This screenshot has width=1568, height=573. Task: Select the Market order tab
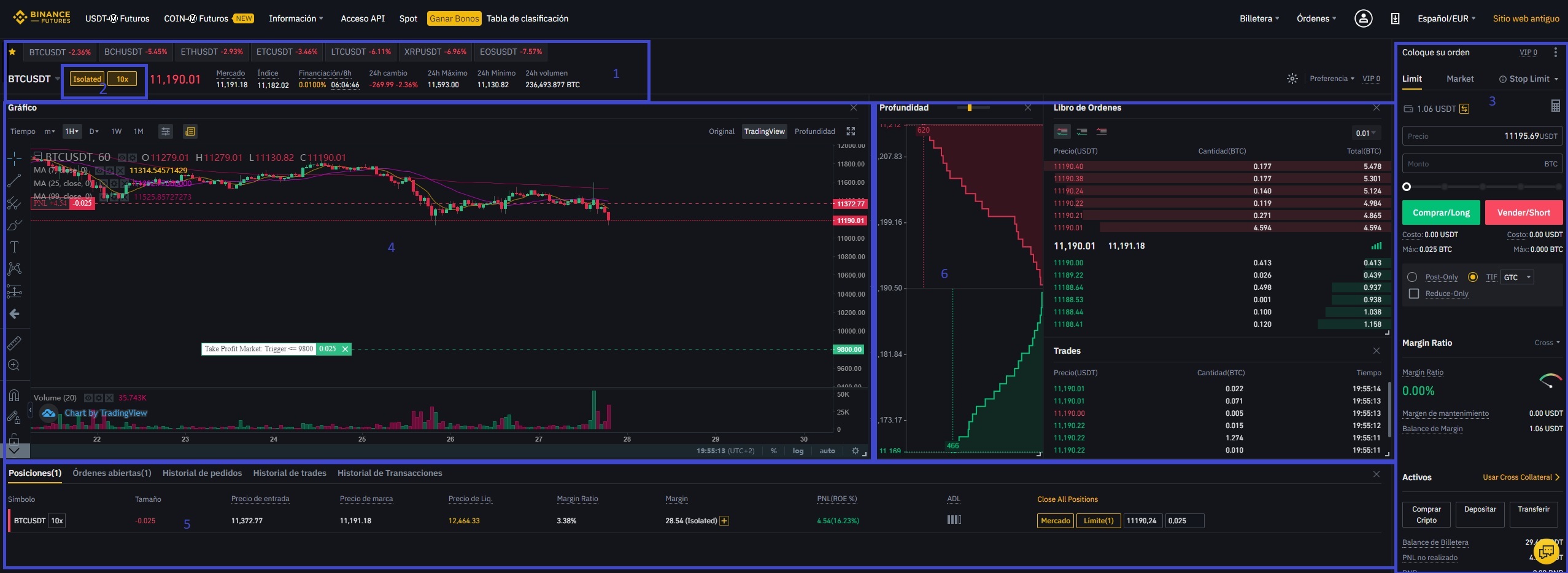[1460, 79]
